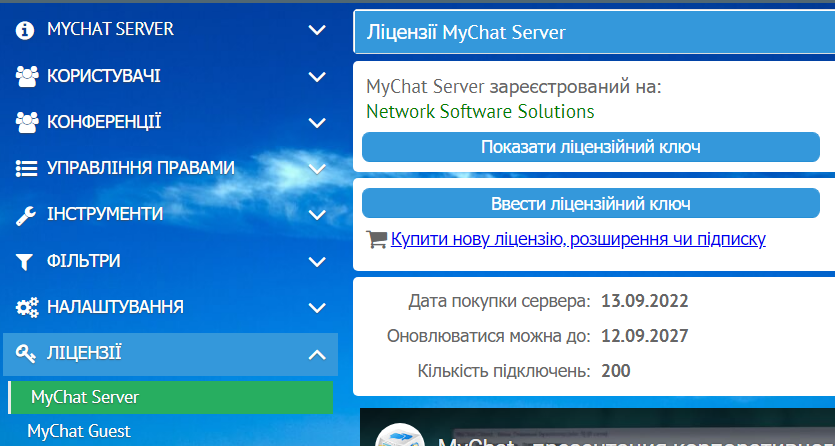Screen dimensions: 835x446
Task: Click the list icon beside УПРАВЛІННЯ ПРАВАМИ
Action: [x=26, y=169]
